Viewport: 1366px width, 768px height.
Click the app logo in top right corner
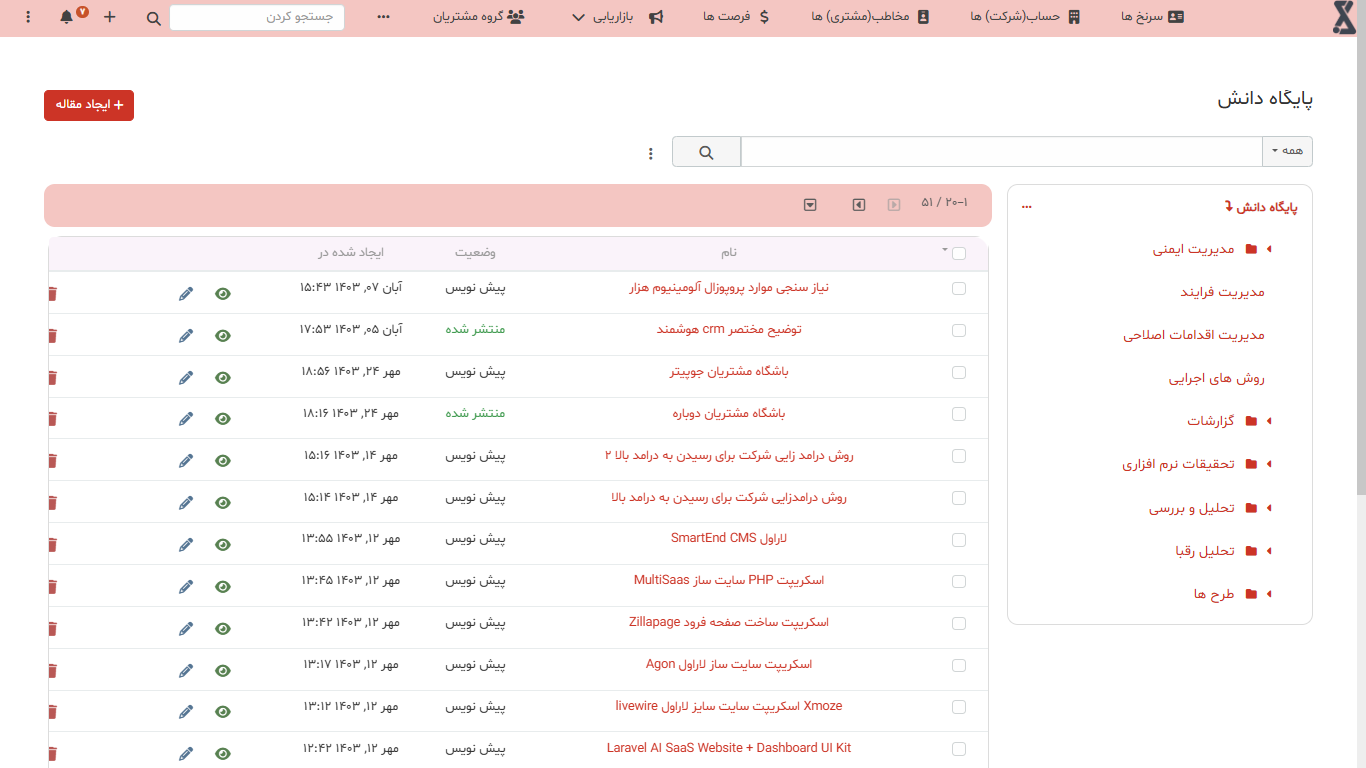point(1346,18)
